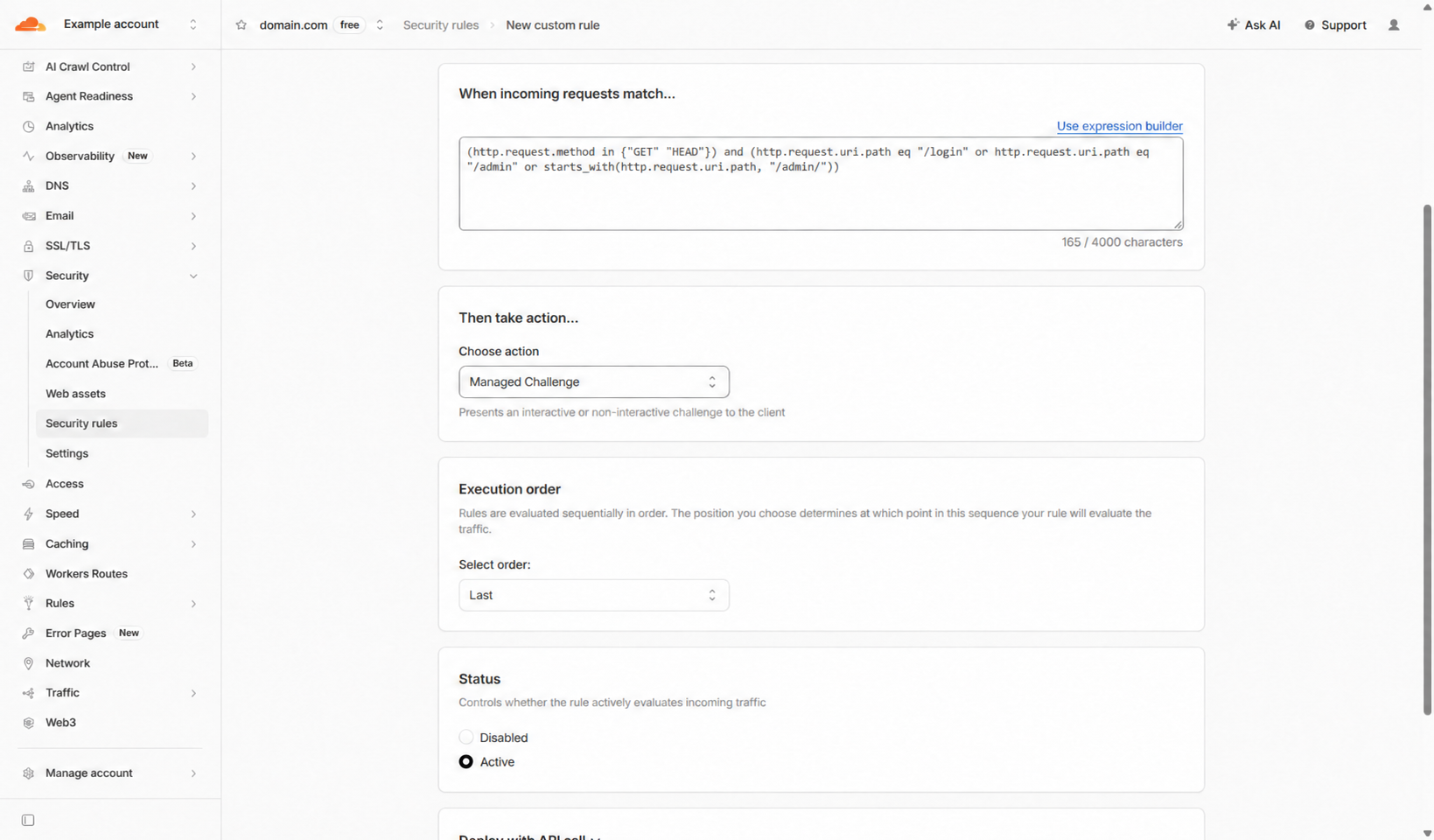Expand AI Crawl Control chevron
Image resolution: width=1434 pixels, height=840 pixels.
click(x=193, y=67)
